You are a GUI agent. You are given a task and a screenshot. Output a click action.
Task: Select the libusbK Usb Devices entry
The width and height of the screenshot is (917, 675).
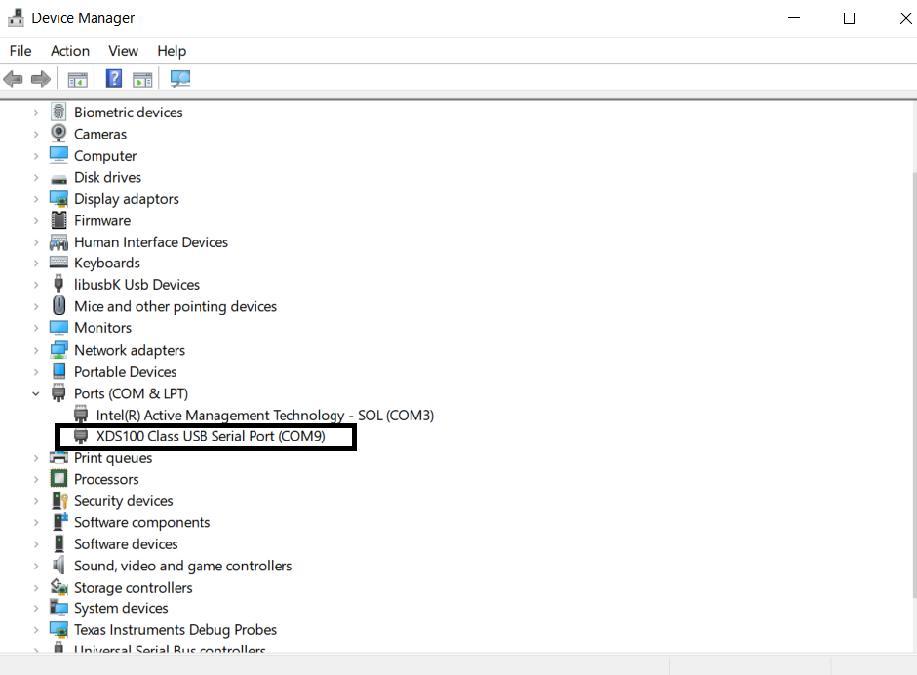tap(136, 285)
